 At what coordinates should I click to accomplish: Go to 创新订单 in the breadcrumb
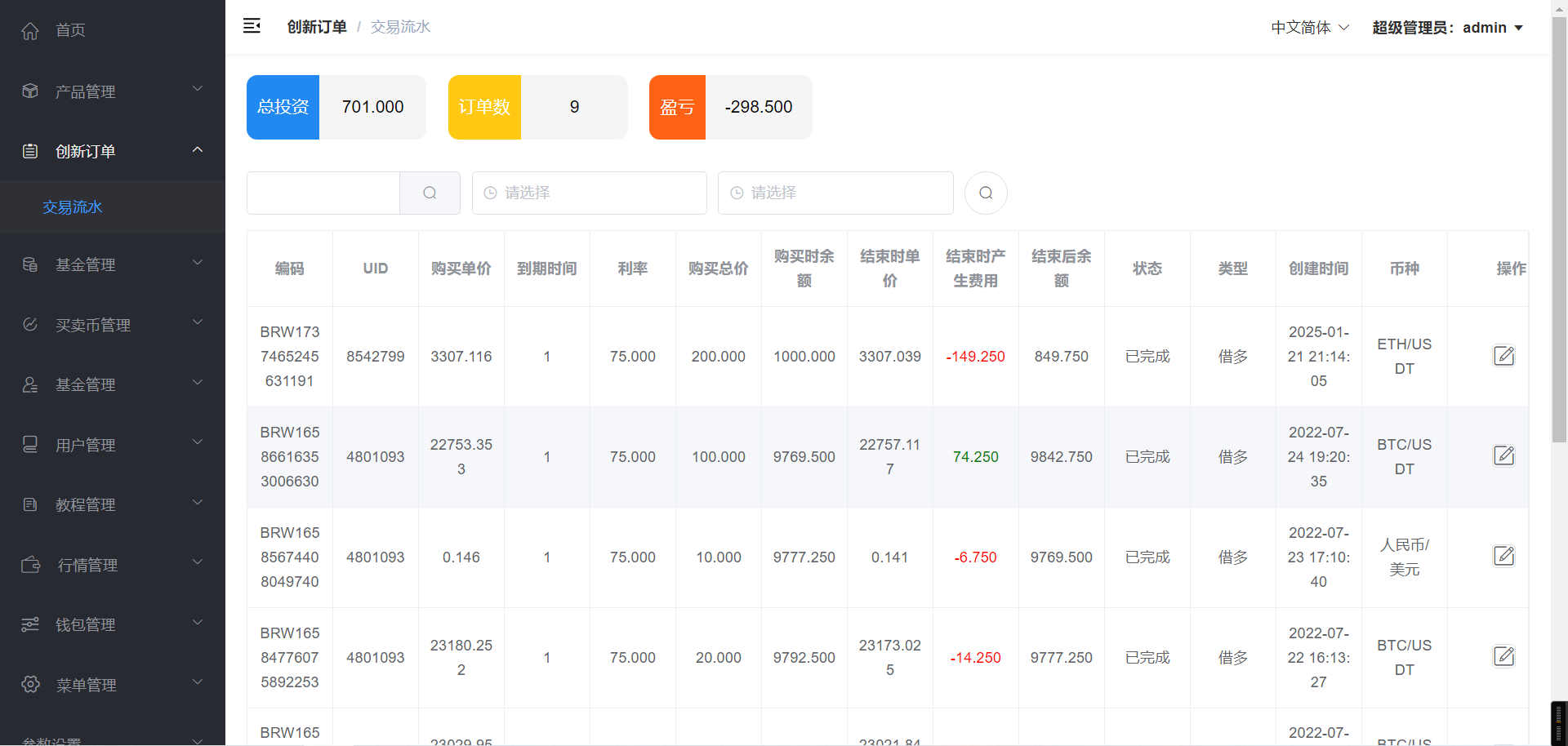tap(317, 27)
